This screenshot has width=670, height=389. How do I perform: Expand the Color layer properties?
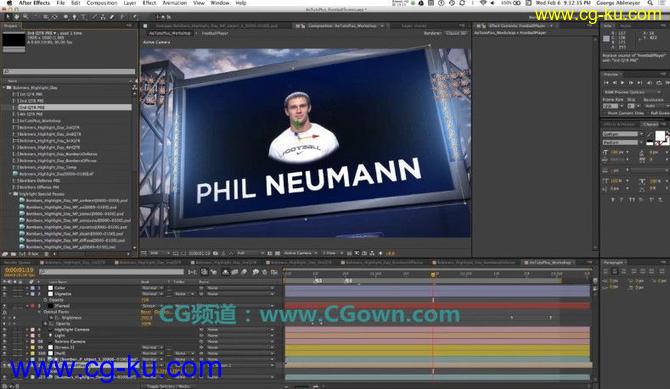click(x=27, y=288)
